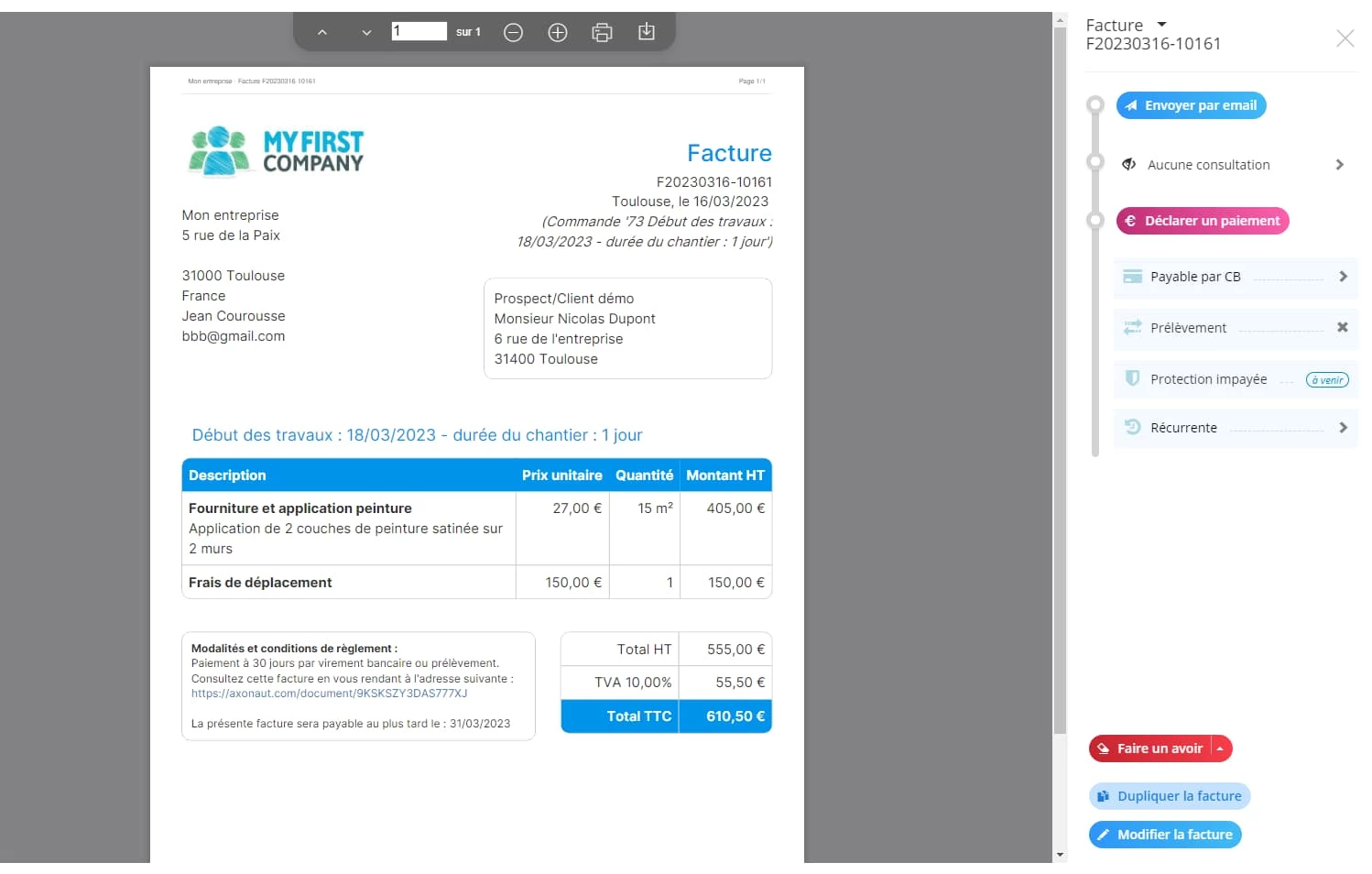This screenshot has width=1372, height=874.
Task: Click the page number input field
Action: 419,32
